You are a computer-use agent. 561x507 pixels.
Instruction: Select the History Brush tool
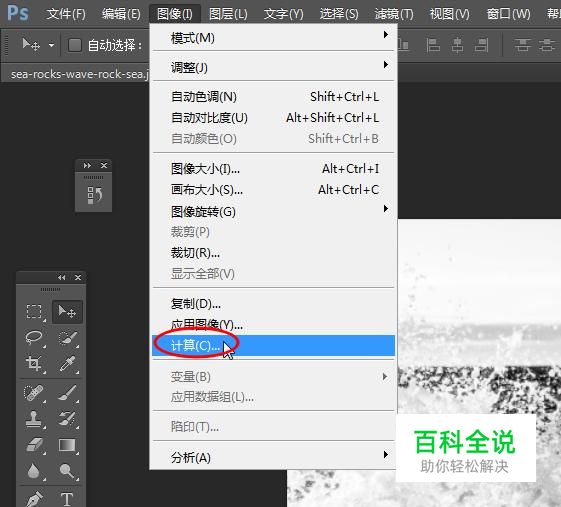67,419
